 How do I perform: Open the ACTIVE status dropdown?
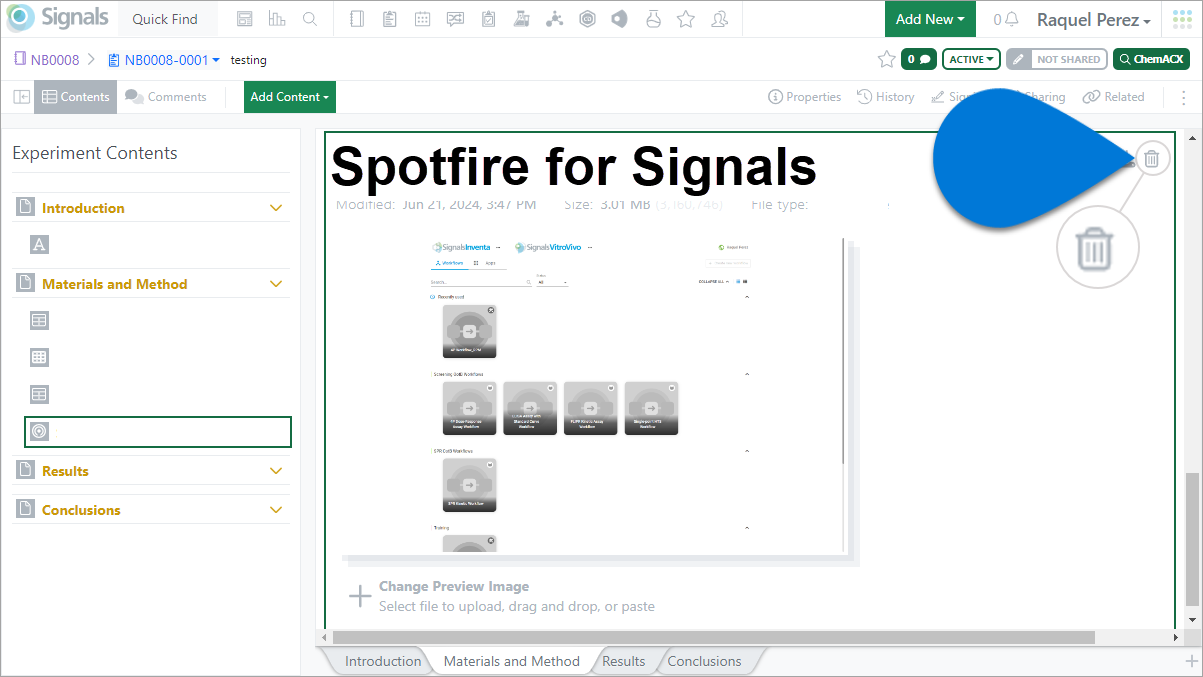point(971,59)
